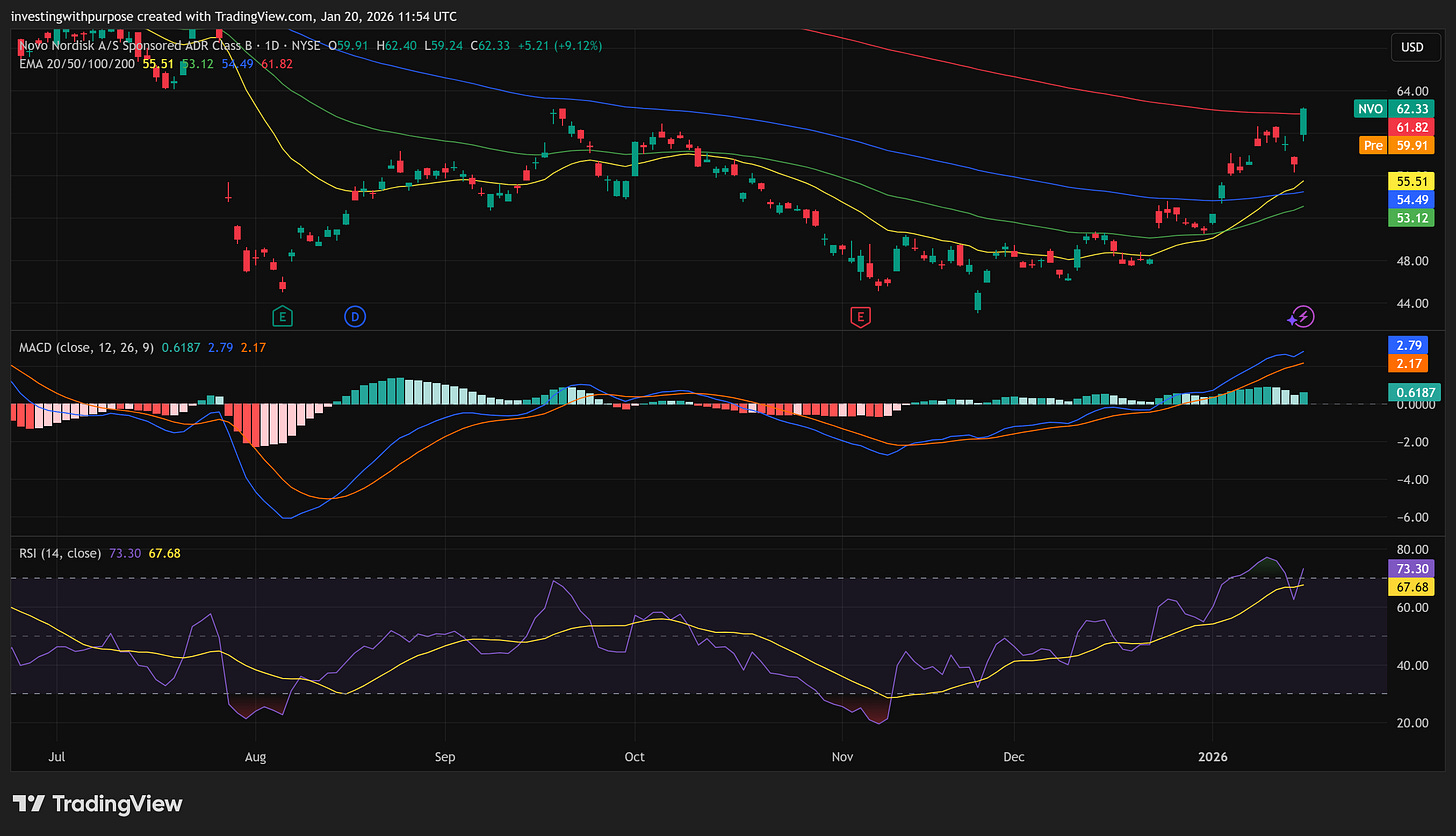Click the TradingView logo
The image size is (1456, 836).
[97, 803]
